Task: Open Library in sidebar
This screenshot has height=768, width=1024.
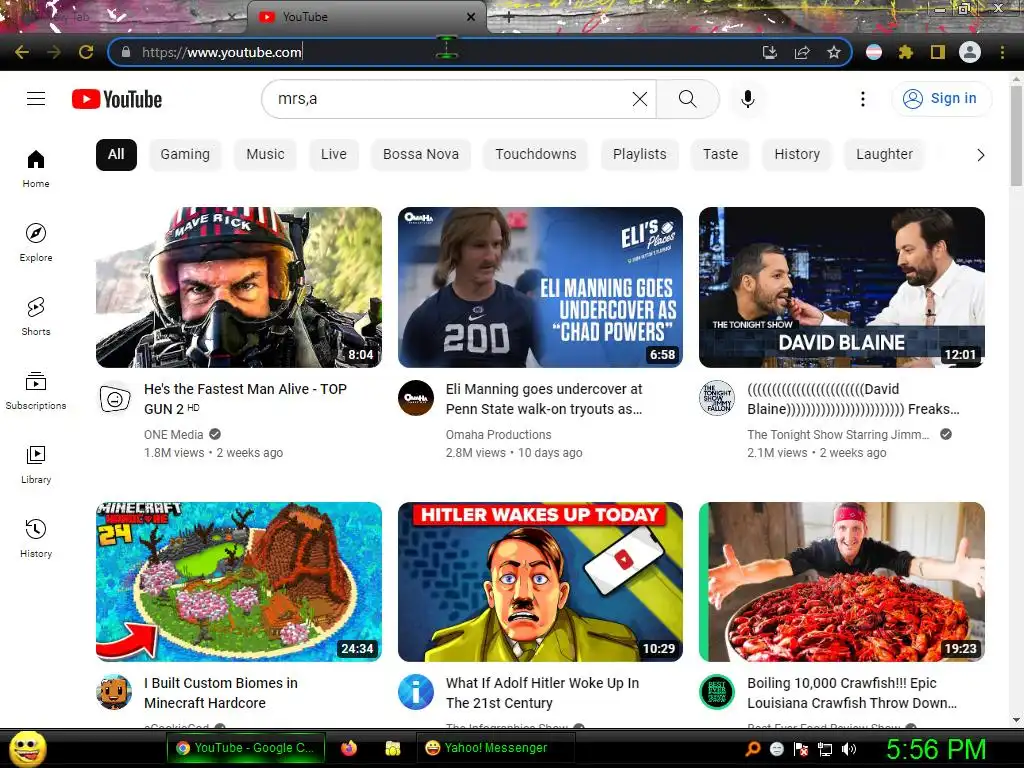Action: pyautogui.click(x=36, y=464)
